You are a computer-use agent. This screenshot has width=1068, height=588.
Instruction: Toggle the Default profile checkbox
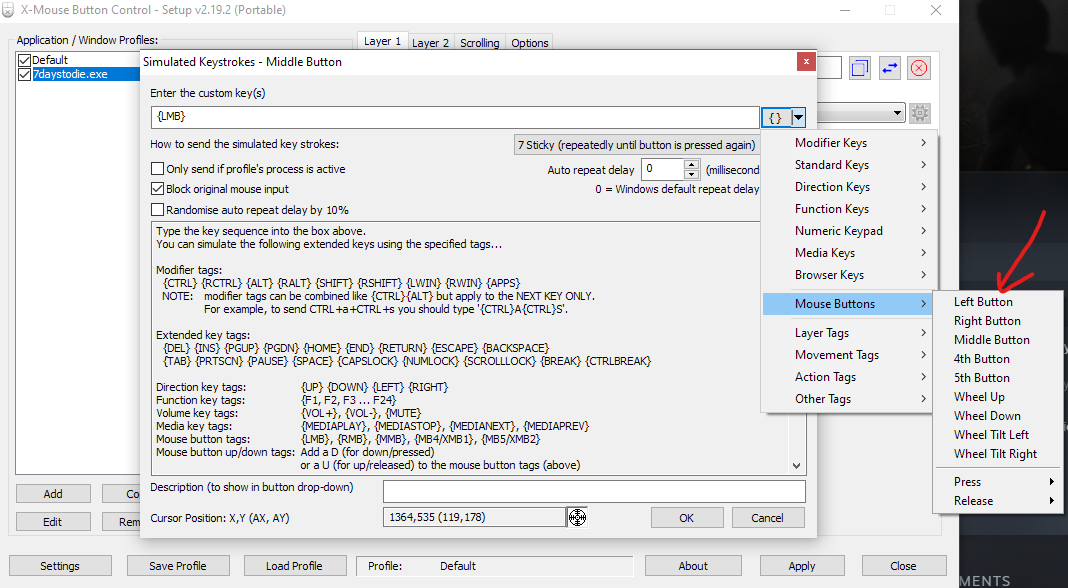coord(25,60)
